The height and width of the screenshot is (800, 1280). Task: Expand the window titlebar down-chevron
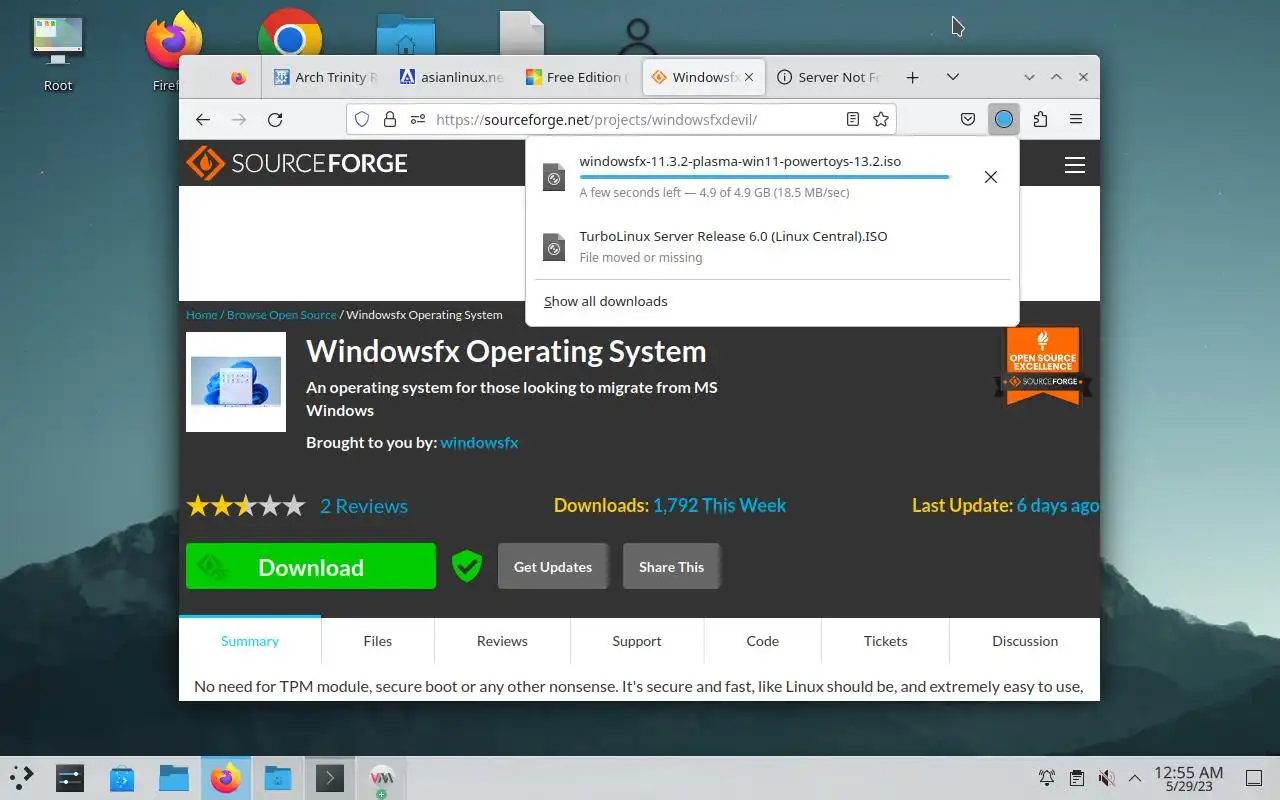1029,77
